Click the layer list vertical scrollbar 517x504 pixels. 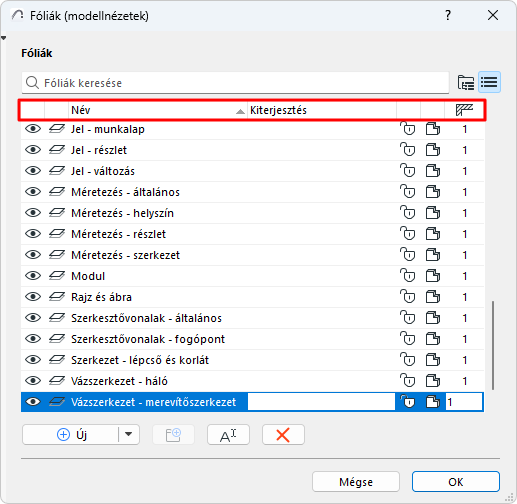pos(493,345)
